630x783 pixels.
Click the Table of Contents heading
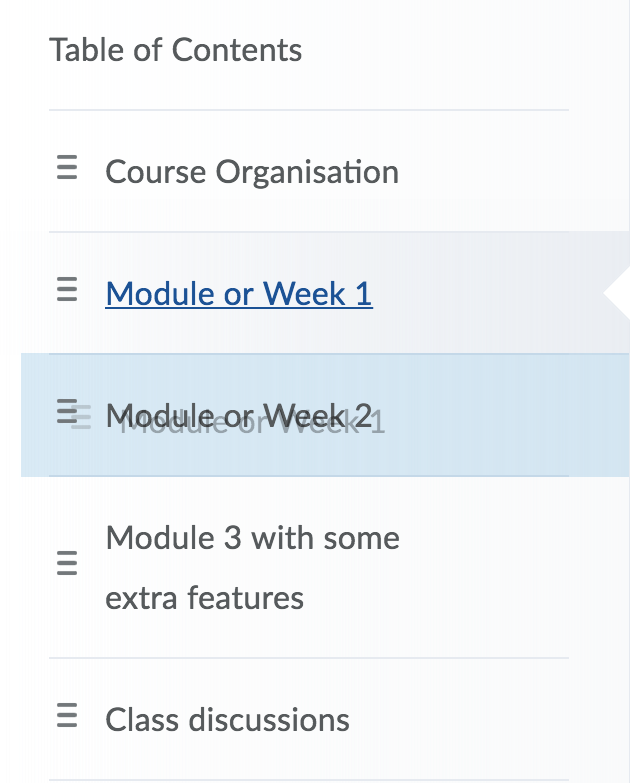coord(176,50)
